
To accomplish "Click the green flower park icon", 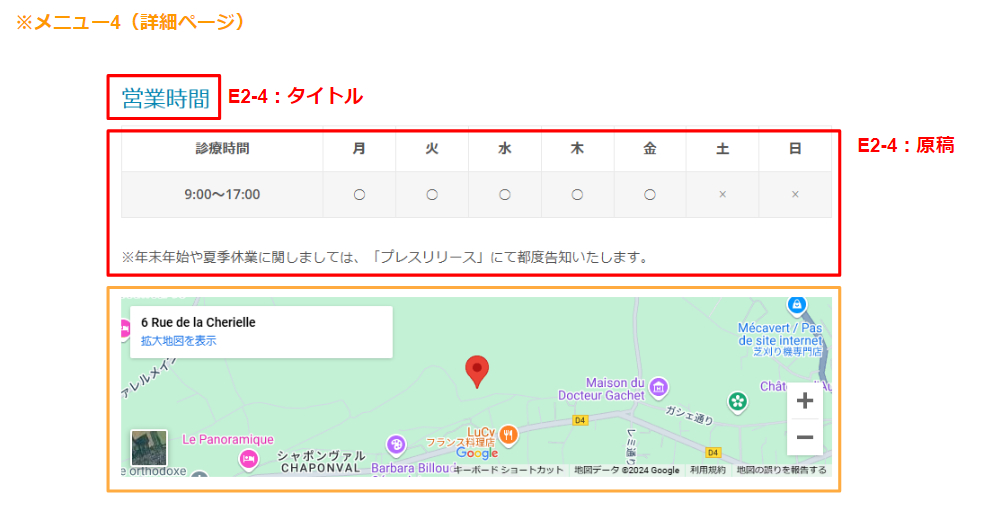I will (737, 402).
